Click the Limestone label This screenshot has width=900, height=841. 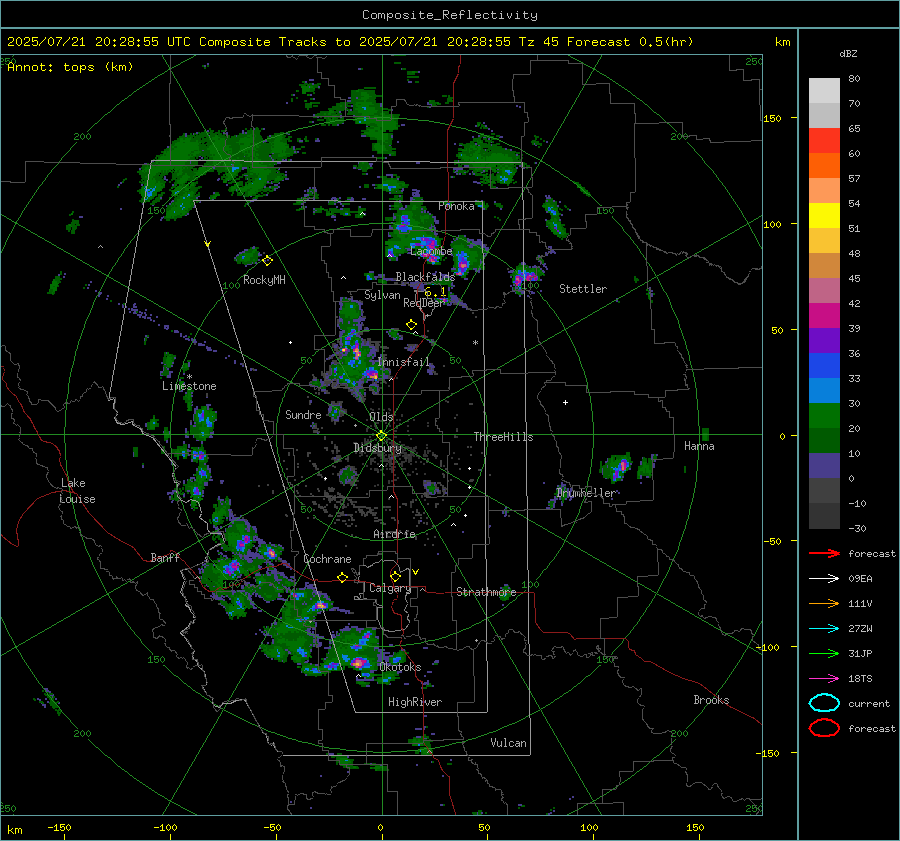click(189, 386)
